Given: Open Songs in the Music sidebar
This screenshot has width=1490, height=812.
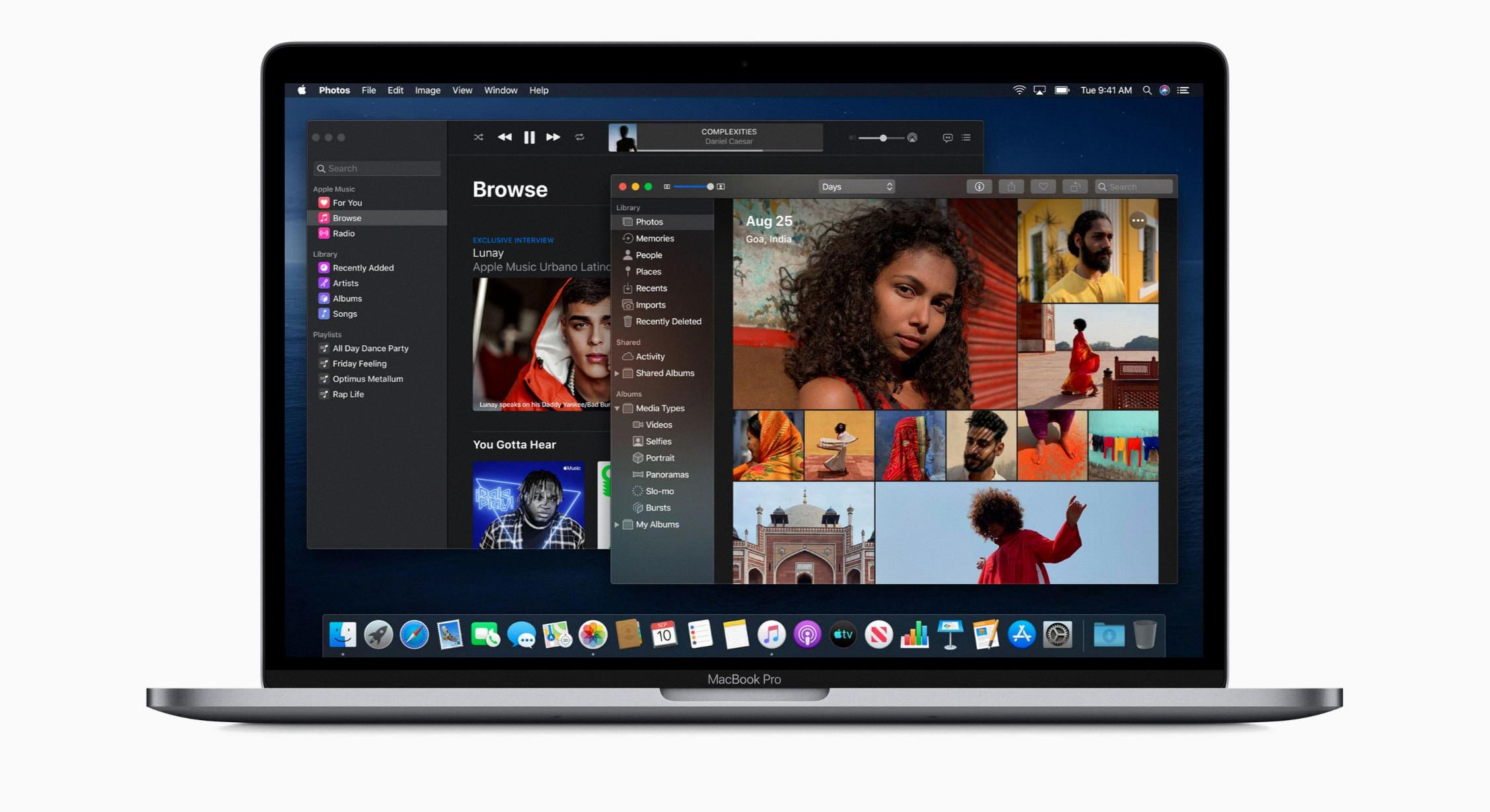Looking at the screenshot, I should point(377,314).
